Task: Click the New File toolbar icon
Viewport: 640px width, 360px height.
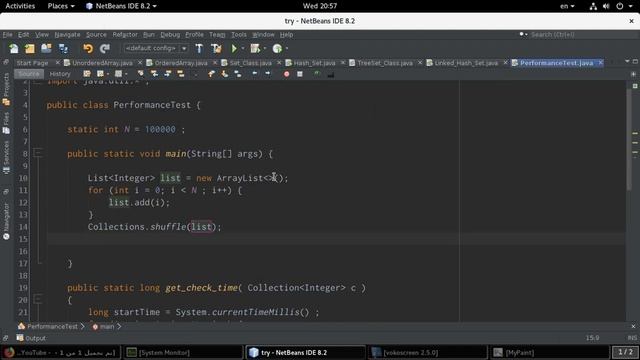Action: 13,49
